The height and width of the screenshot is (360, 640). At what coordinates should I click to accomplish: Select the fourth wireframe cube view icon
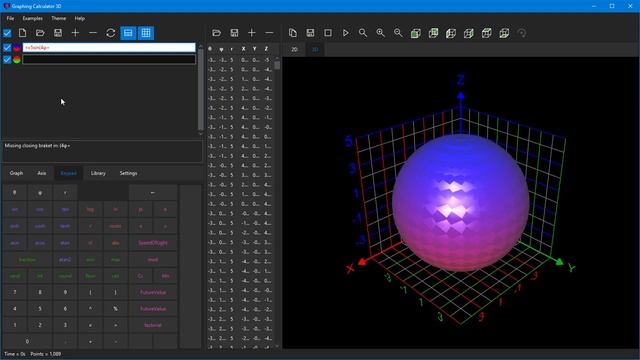click(x=469, y=33)
